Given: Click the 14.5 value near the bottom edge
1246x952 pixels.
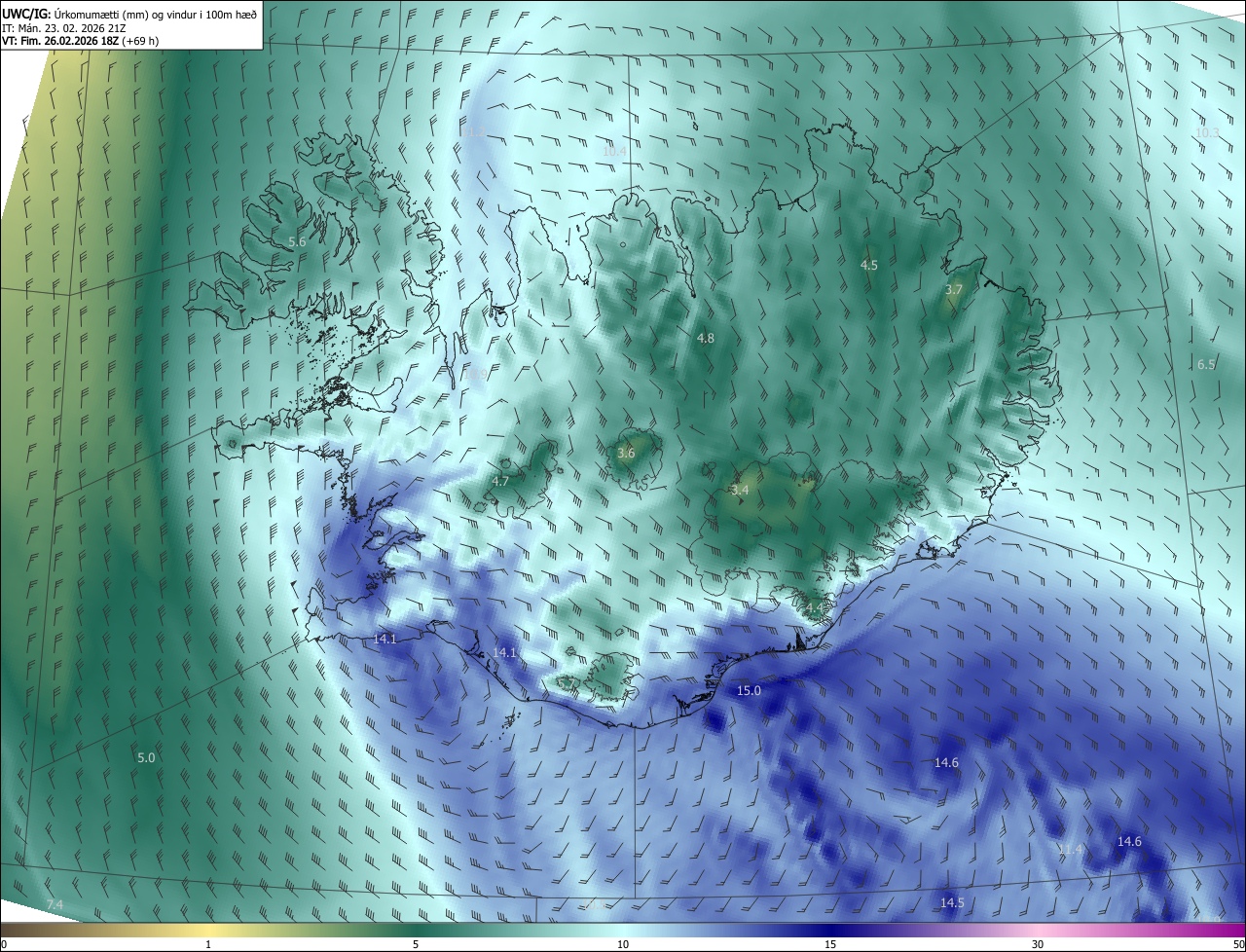Looking at the screenshot, I should (x=952, y=903).
